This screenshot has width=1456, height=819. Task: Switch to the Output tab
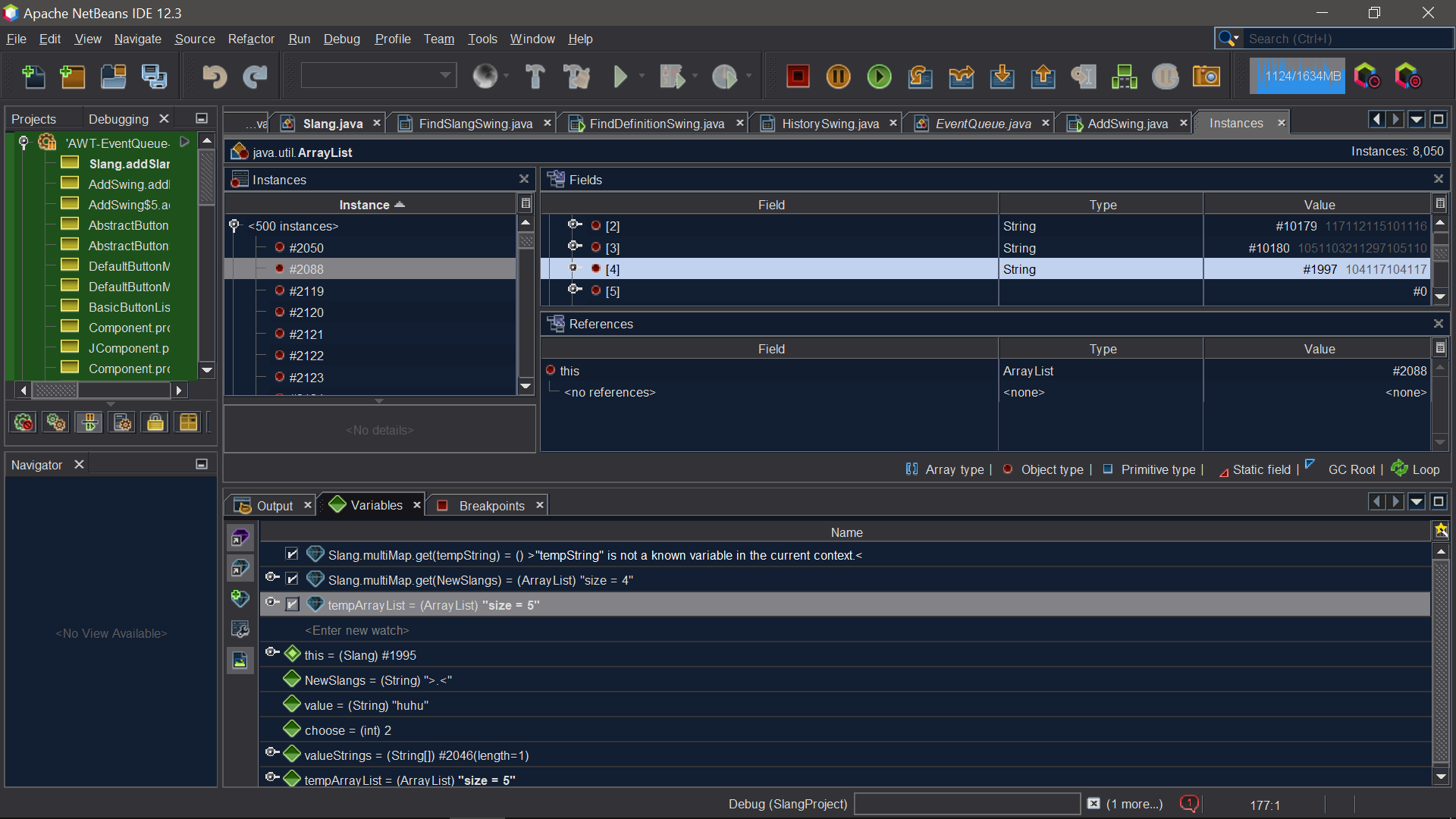pyautogui.click(x=275, y=506)
